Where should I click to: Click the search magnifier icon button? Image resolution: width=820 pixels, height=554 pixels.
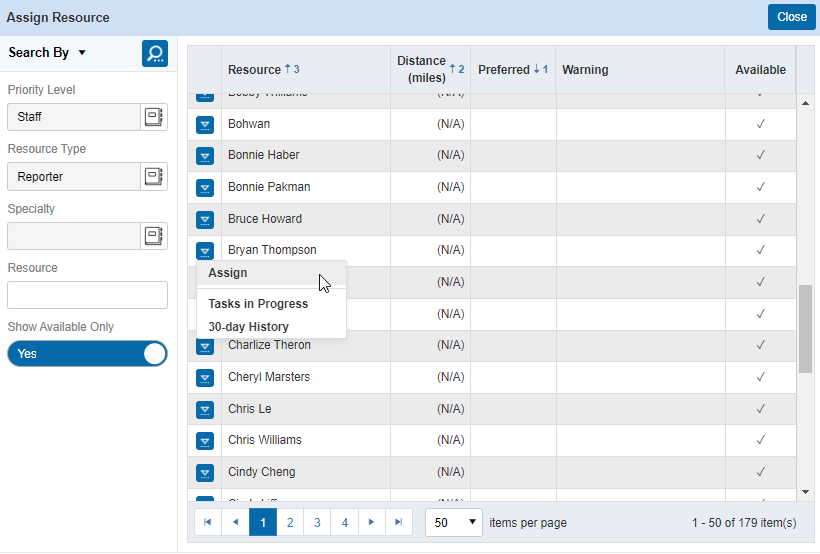154,53
